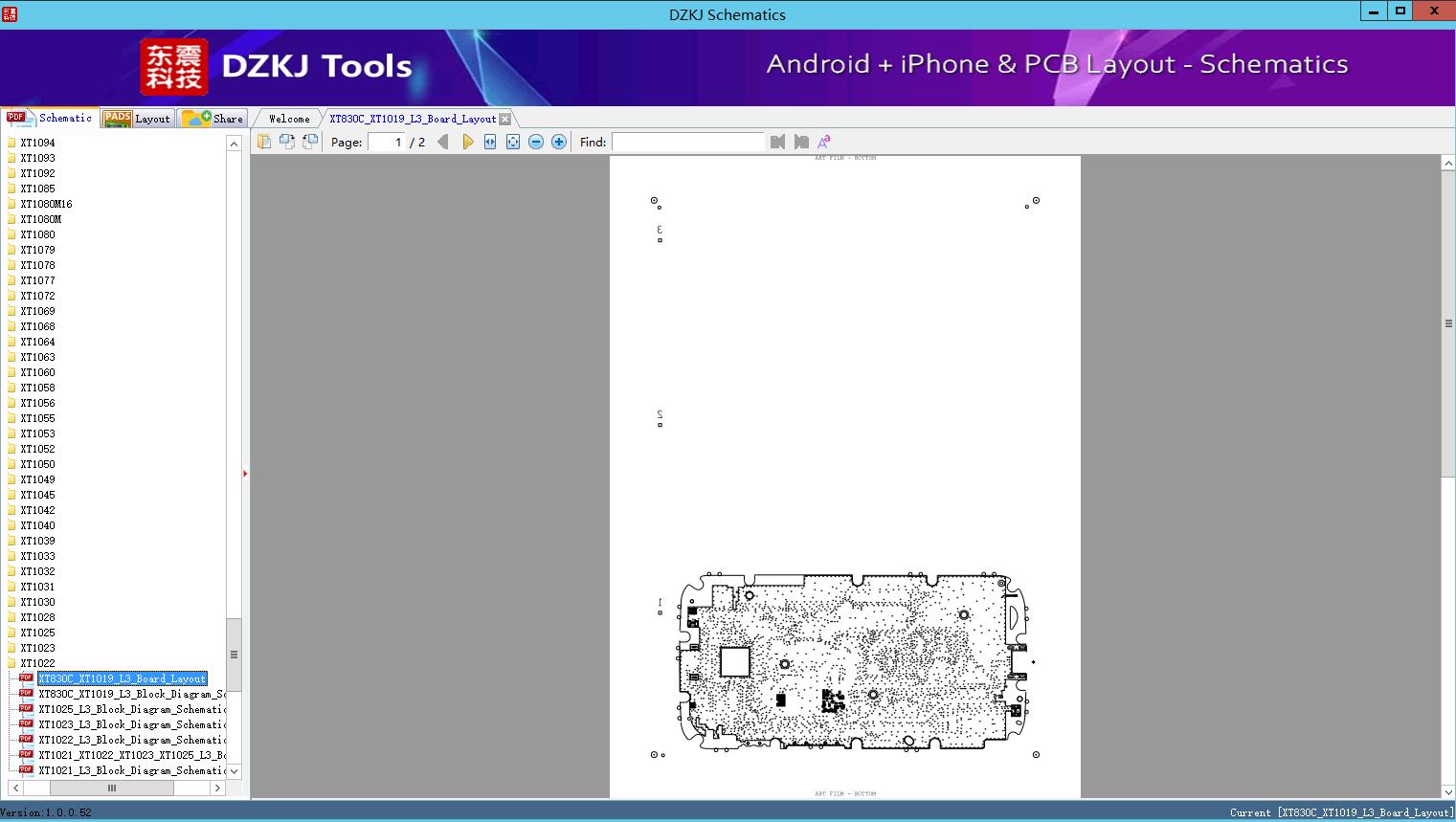Open the XT1072 folder
Screen dimensions: 1456x822
click(x=37, y=296)
